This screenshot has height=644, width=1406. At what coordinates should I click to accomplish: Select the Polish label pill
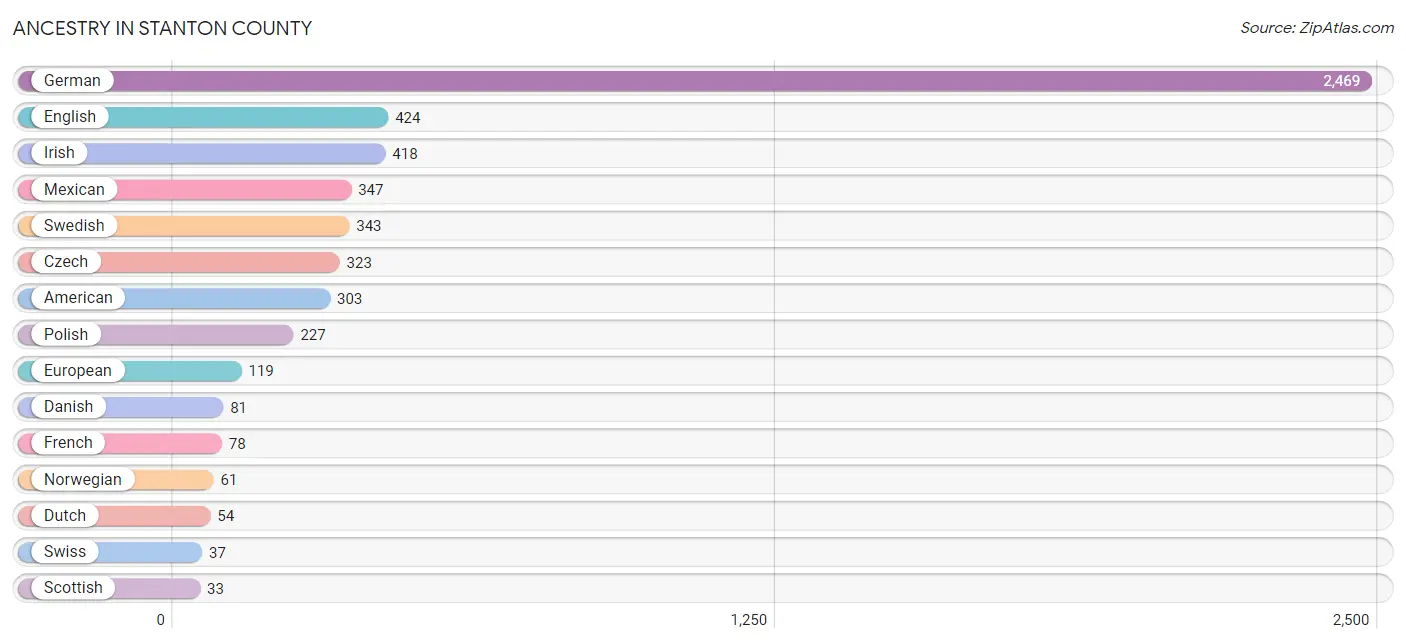pos(66,334)
